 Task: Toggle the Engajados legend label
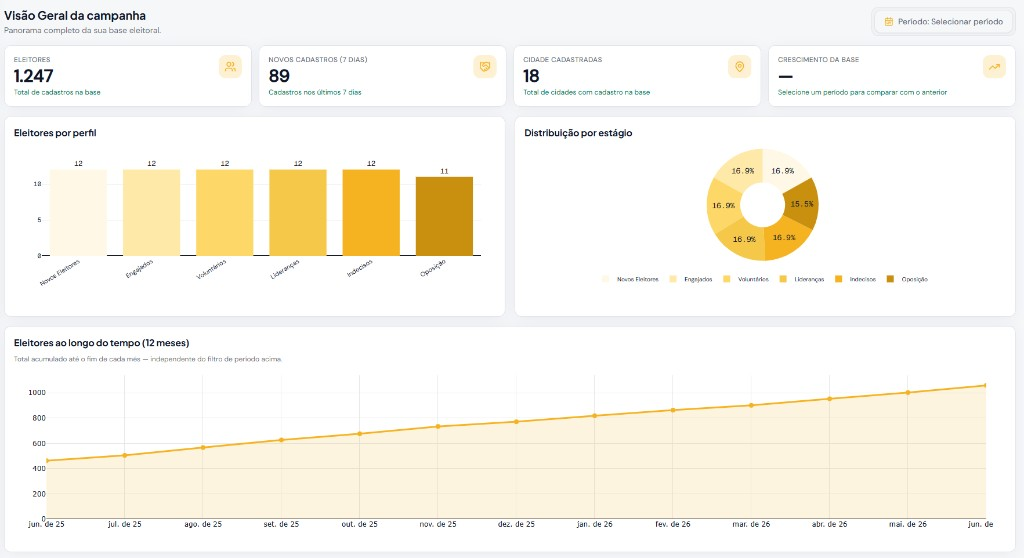pos(698,280)
